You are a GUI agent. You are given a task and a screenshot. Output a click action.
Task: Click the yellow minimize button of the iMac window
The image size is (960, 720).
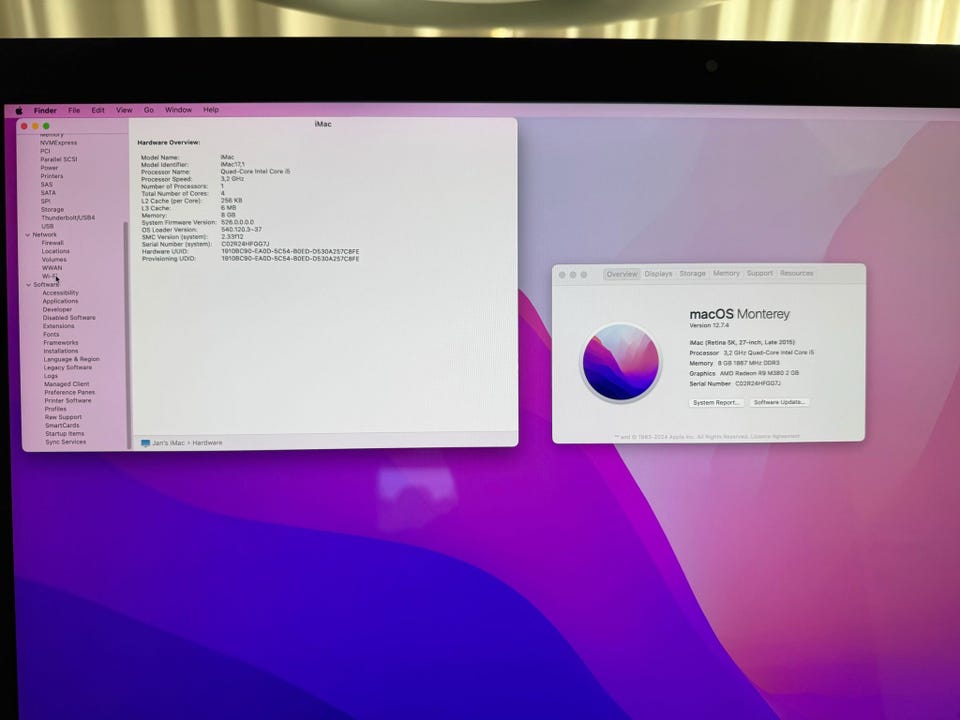tap(35, 126)
